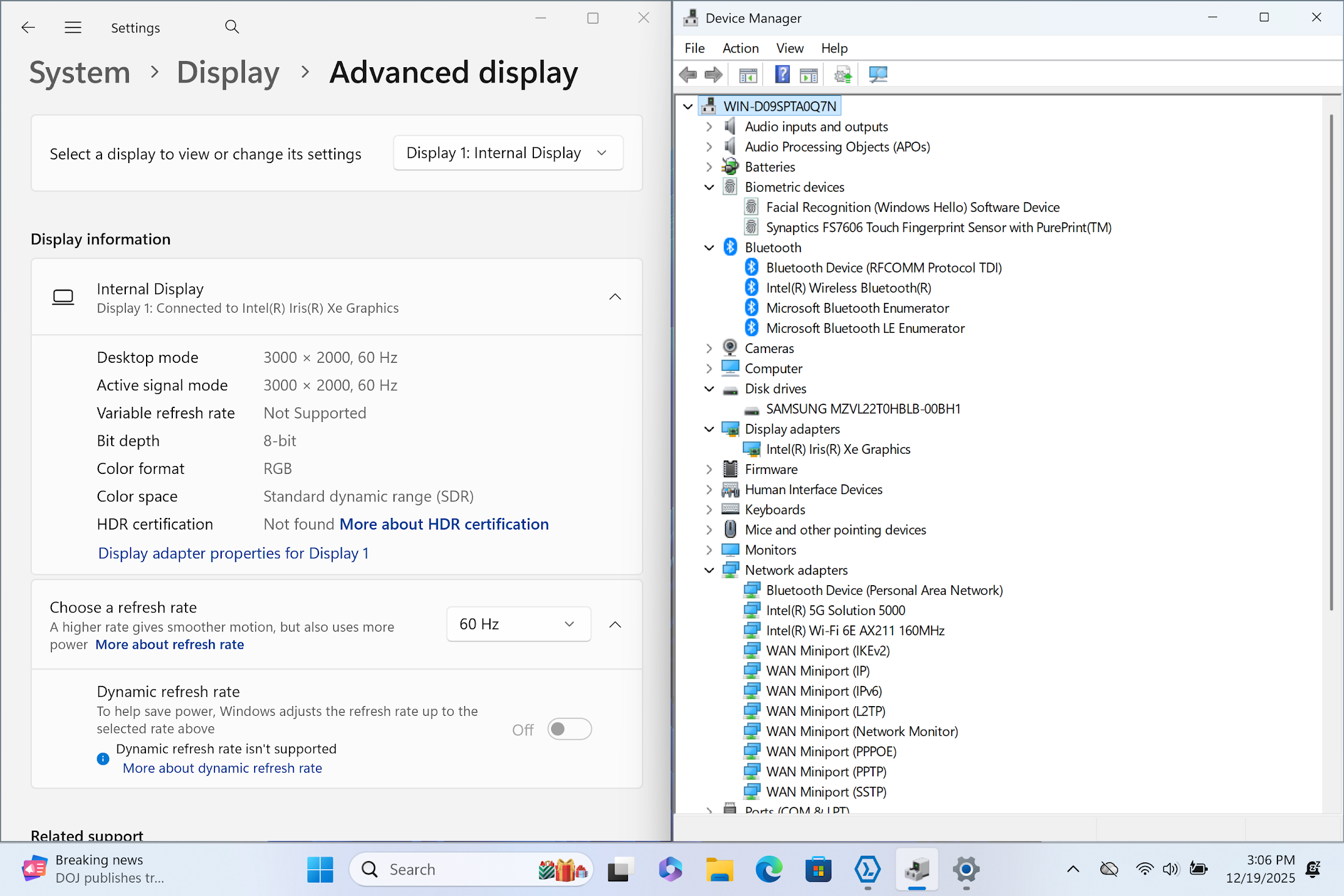Open File Explorer from the taskbar

coord(719,869)
